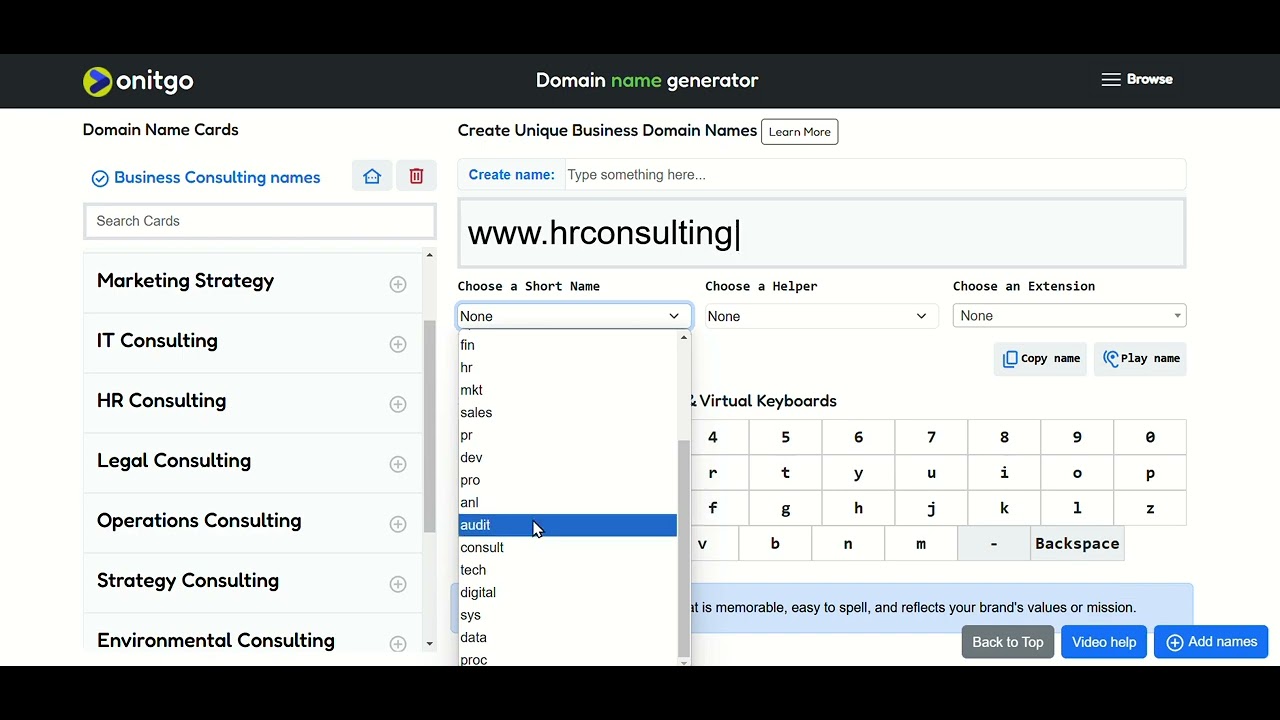
Task: Select 'digital' option in dropdown list
Action: (567, 592)
